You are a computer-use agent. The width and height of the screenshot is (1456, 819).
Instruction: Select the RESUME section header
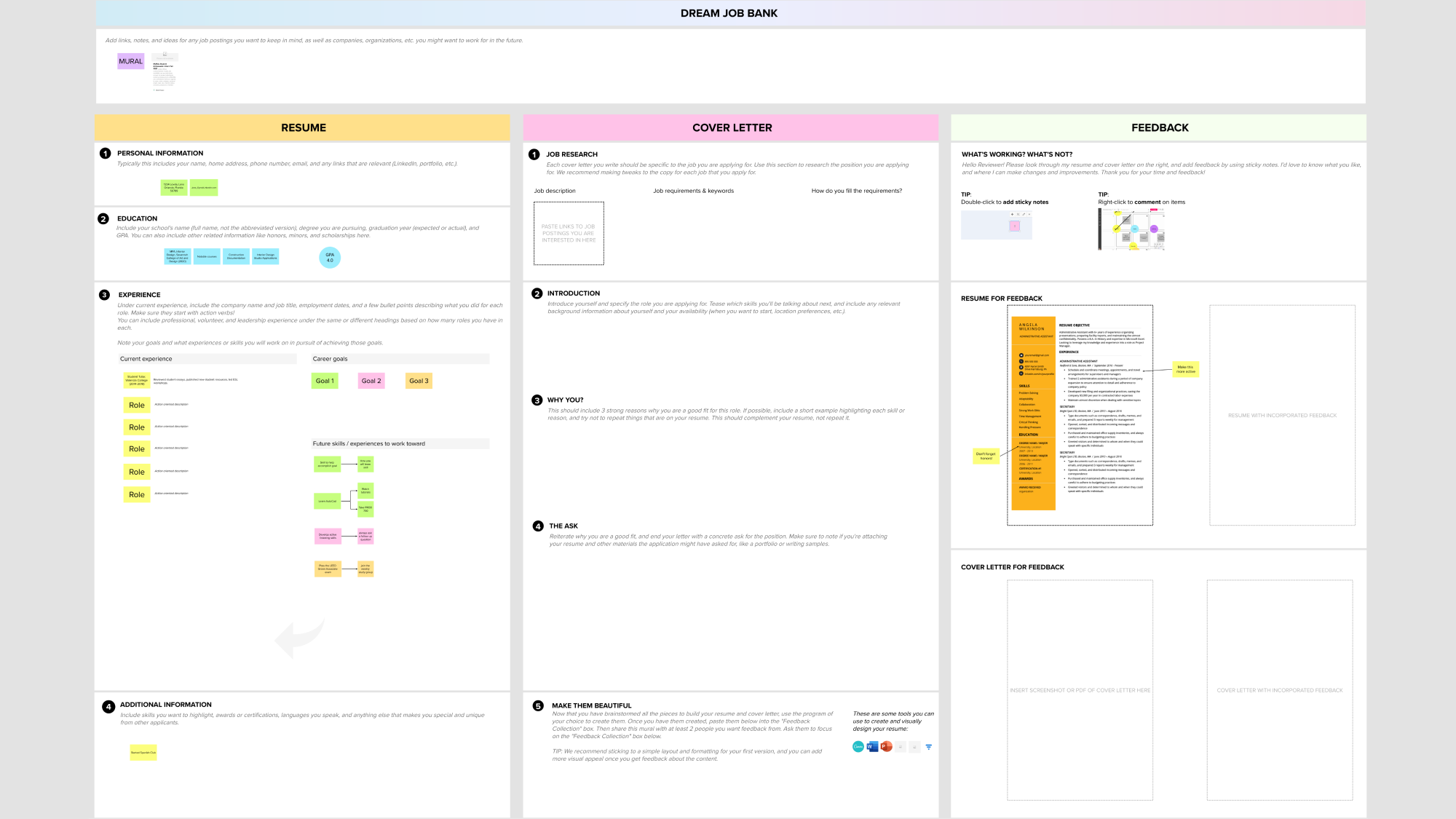[x=303, y=127]
